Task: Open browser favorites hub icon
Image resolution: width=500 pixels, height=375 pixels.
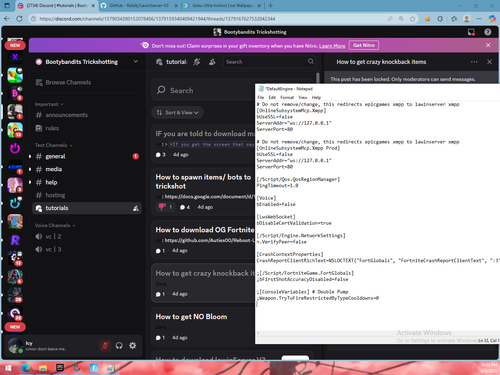Action: pyautogui.click(x=454, y=19)
